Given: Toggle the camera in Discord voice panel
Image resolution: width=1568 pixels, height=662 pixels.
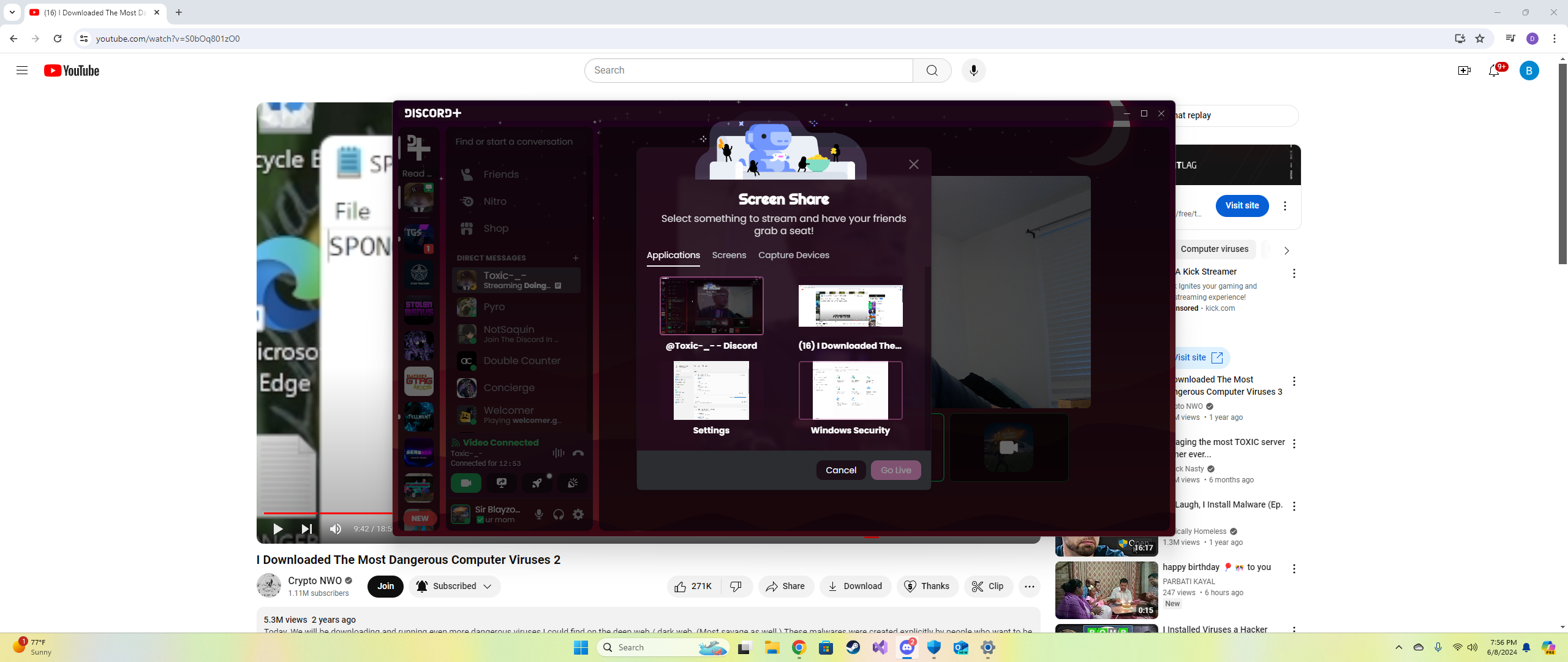Looking at the screenshot, I should click(x=466, y=483).
